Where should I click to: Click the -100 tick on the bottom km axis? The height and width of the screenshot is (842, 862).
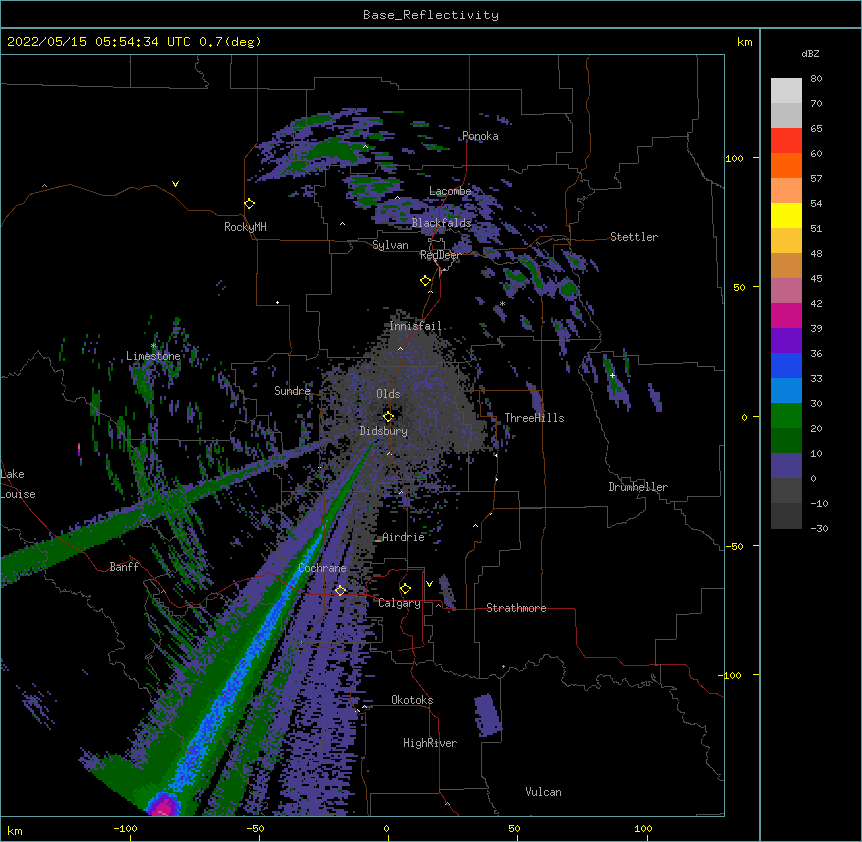[125, 828]
